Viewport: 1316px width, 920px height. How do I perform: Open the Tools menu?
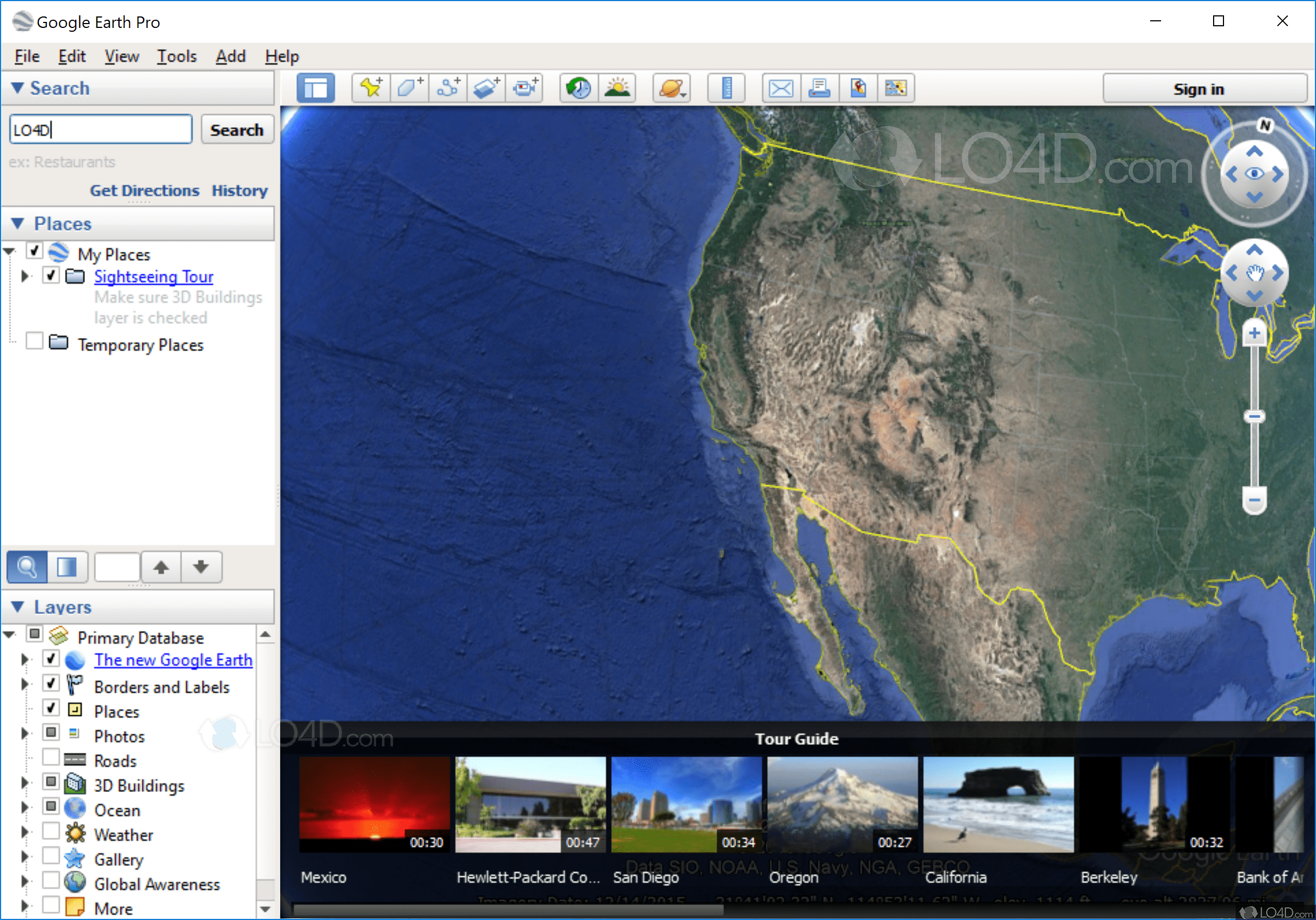tap(176, 56)
